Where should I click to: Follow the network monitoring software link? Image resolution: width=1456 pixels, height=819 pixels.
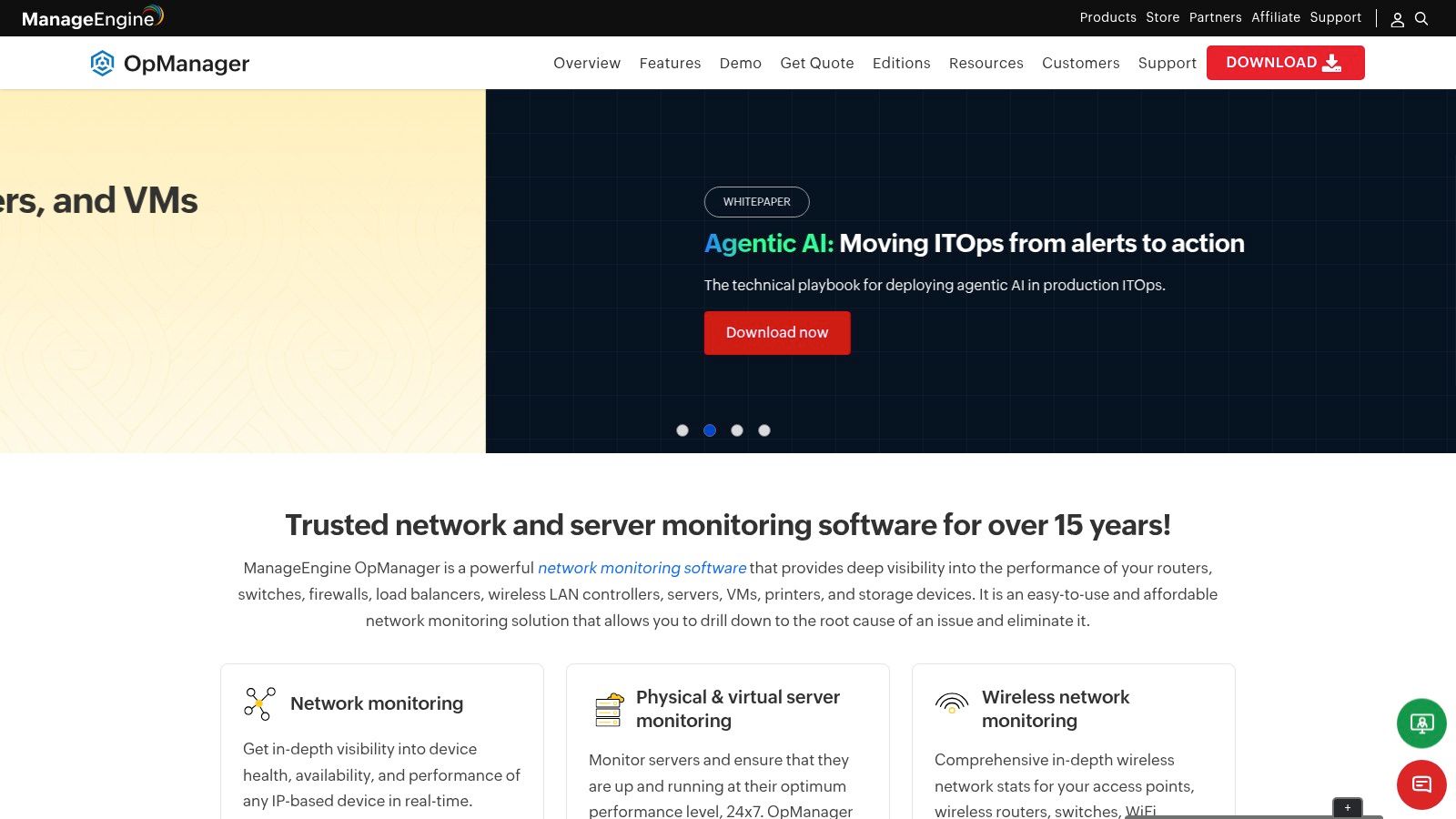642,568
